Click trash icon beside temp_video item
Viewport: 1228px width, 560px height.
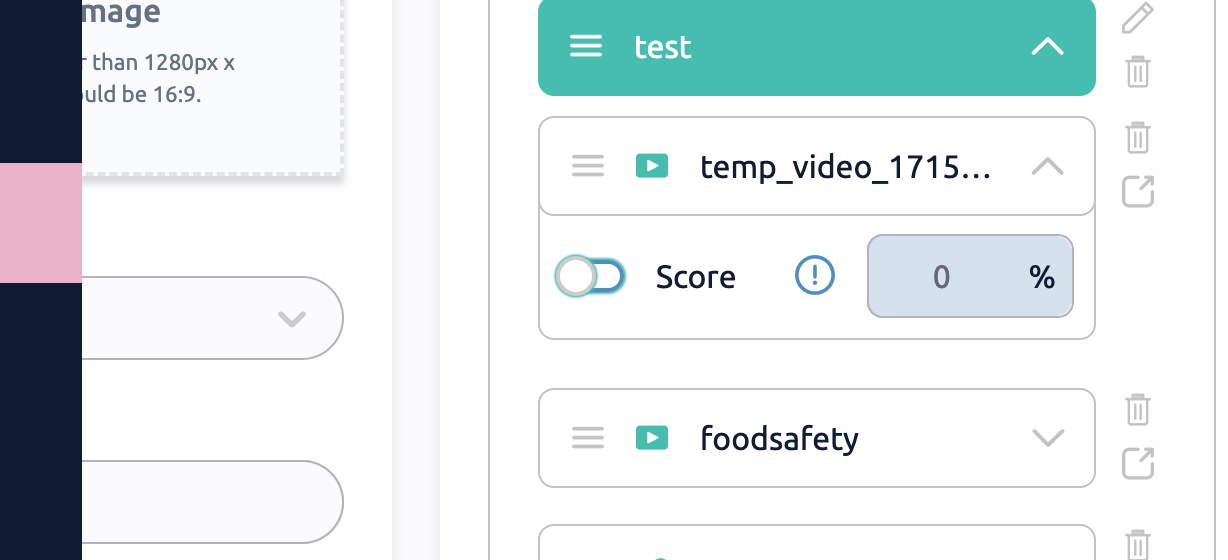(x=1137, y=137)
